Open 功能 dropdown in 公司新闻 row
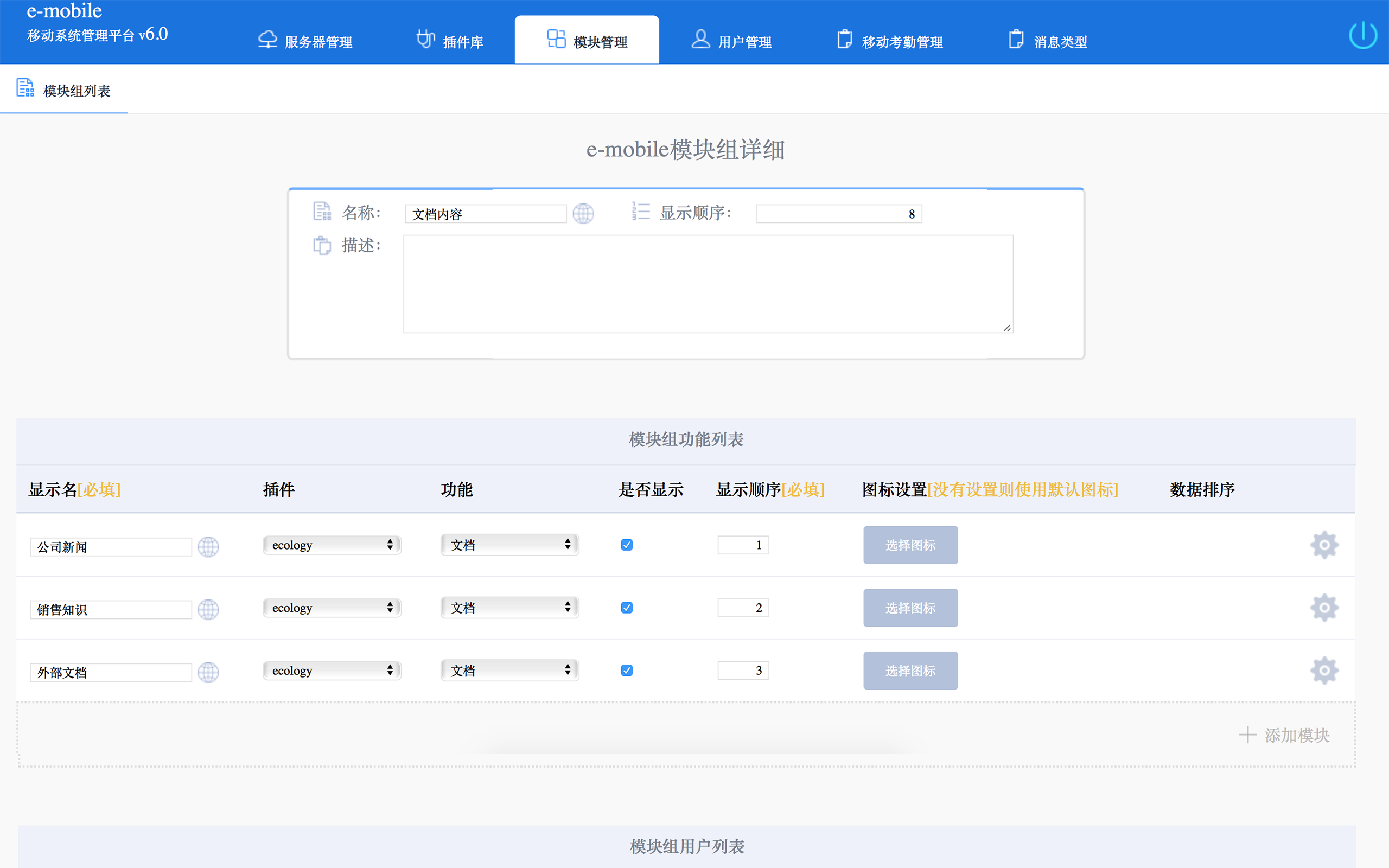 tap(509, 544)
